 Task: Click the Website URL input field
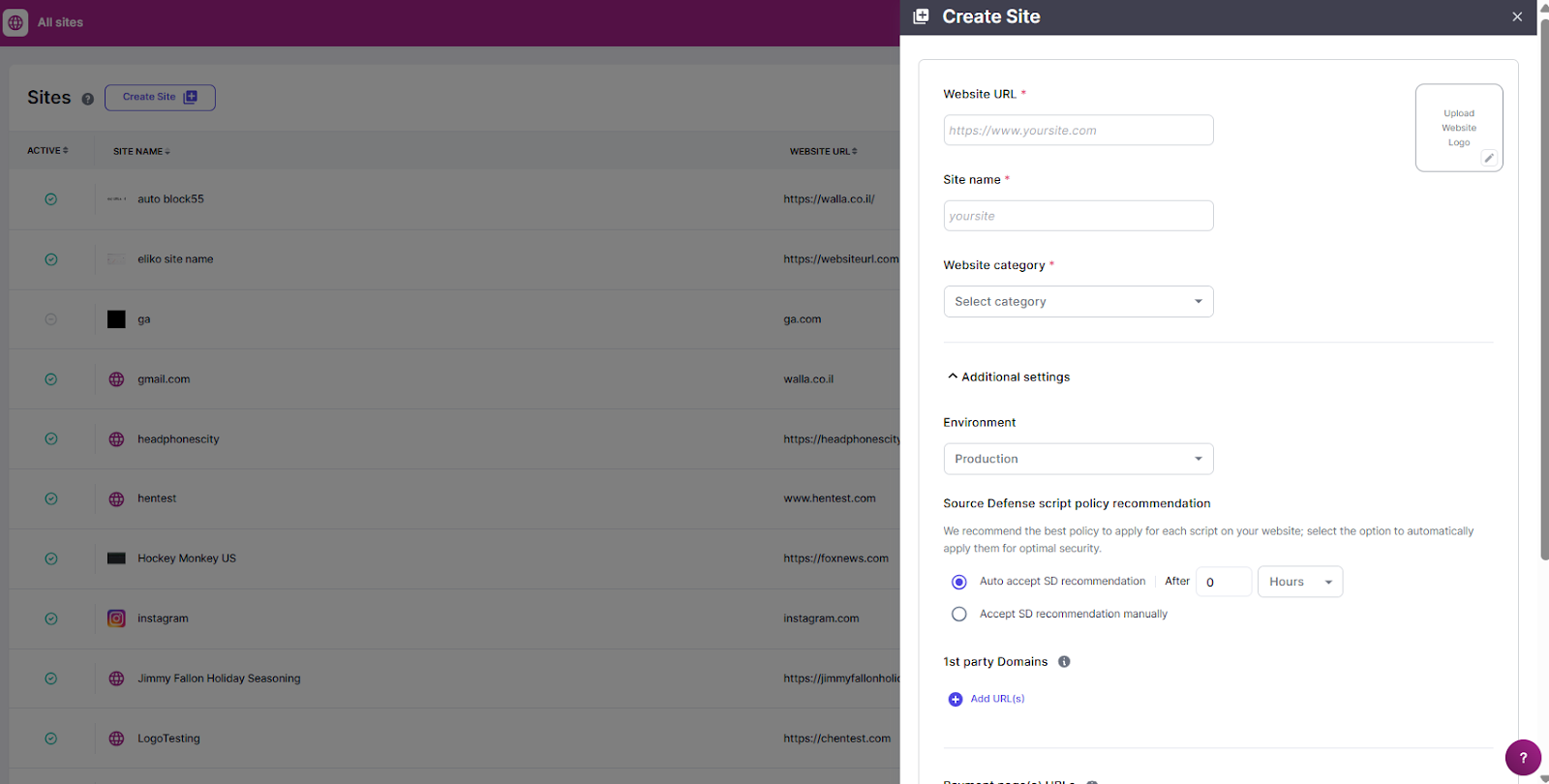click(x=1078, y=131)
